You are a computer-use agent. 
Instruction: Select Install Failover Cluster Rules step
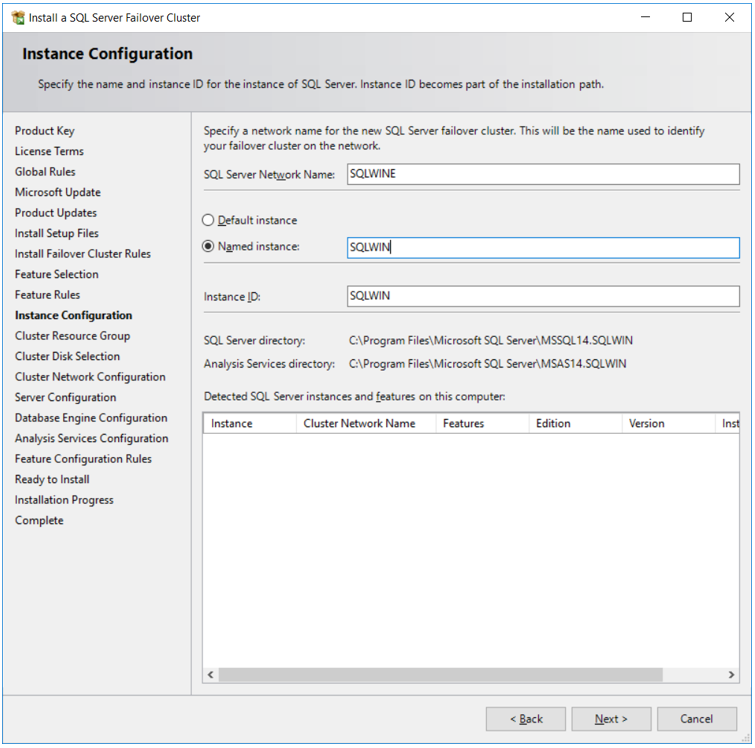[x=83, y=254]
